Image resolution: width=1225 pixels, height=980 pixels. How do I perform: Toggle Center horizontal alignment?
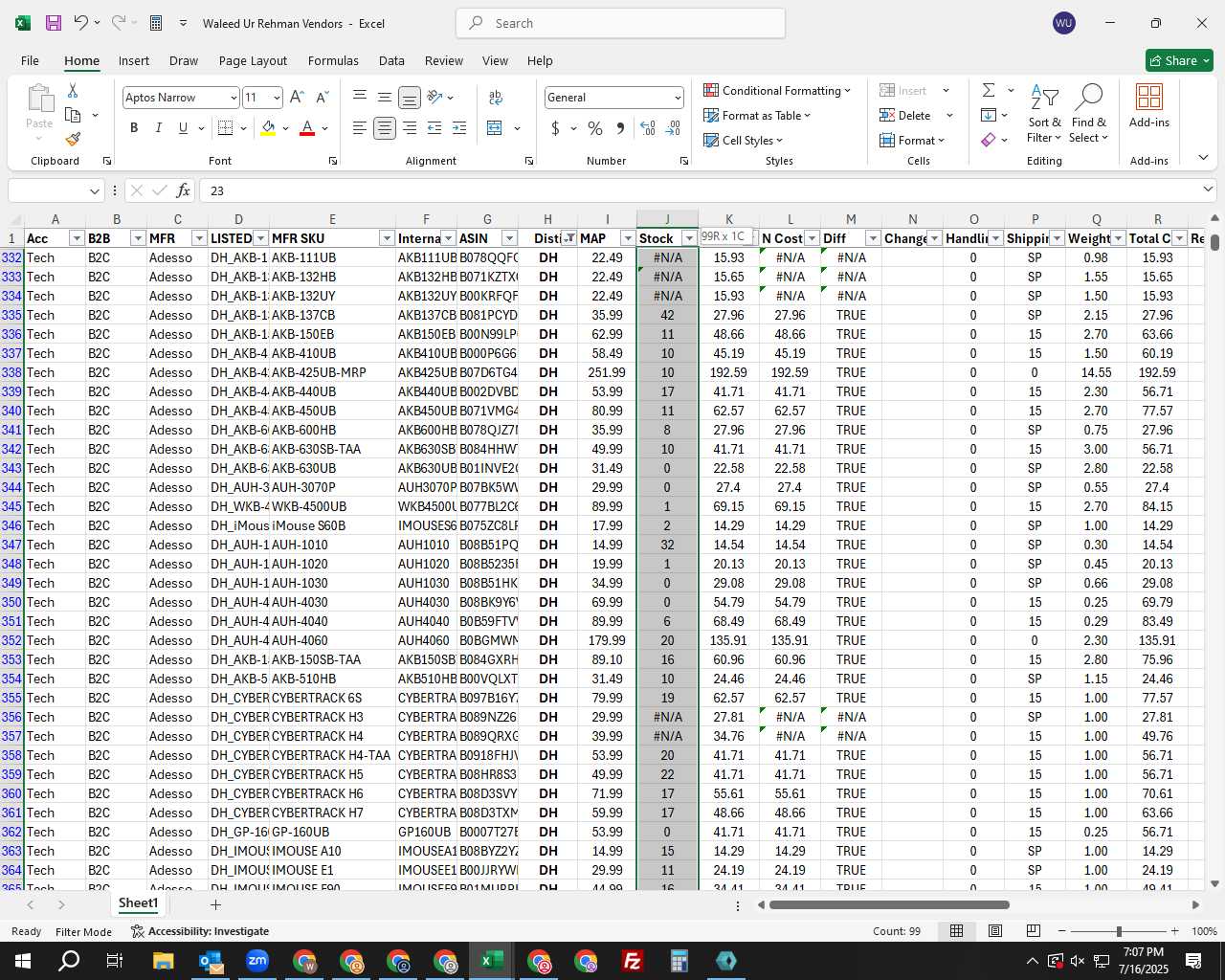[x=385, y=127]
